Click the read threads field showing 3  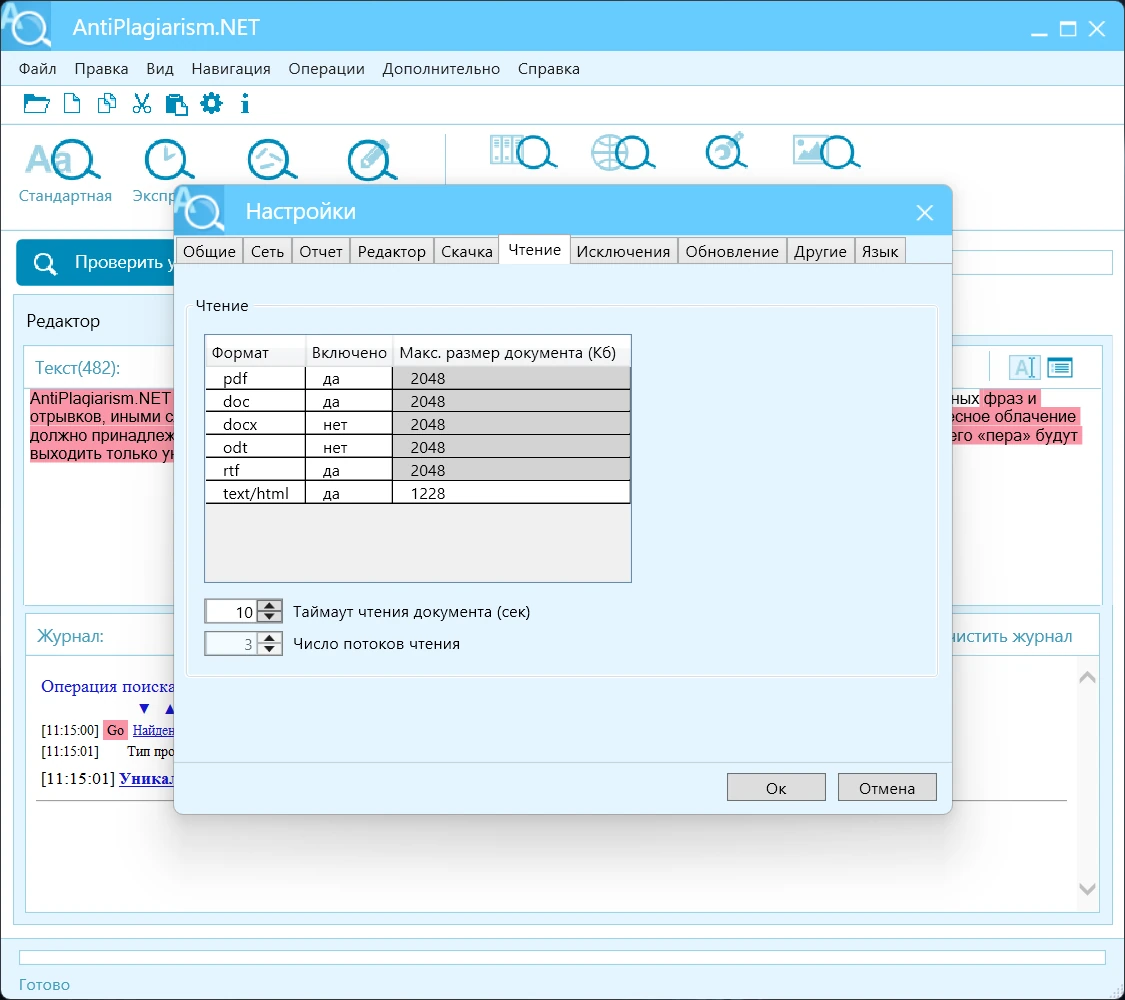[232, 643]
